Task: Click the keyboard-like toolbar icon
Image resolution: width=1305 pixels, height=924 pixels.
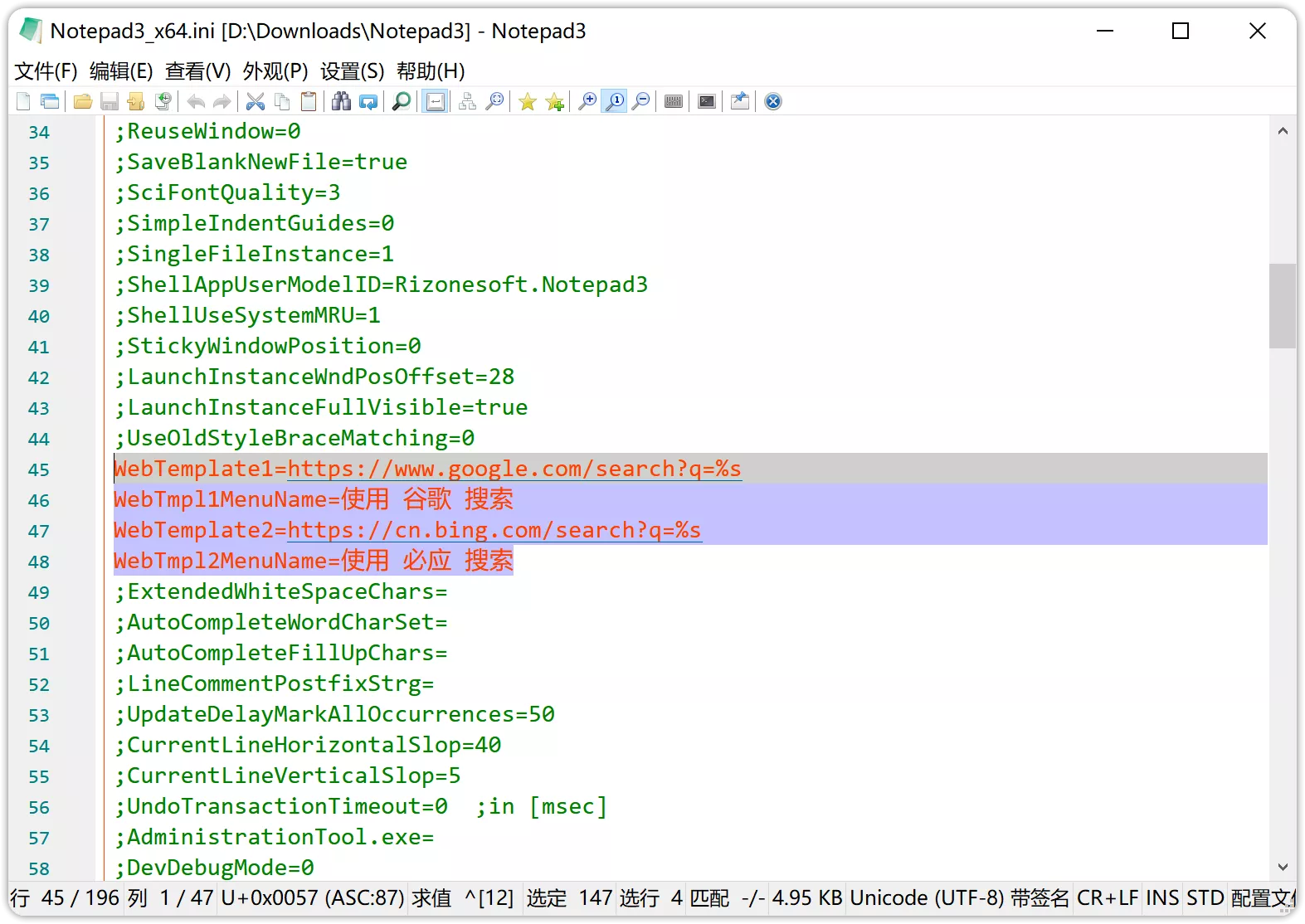Action: 674,101
